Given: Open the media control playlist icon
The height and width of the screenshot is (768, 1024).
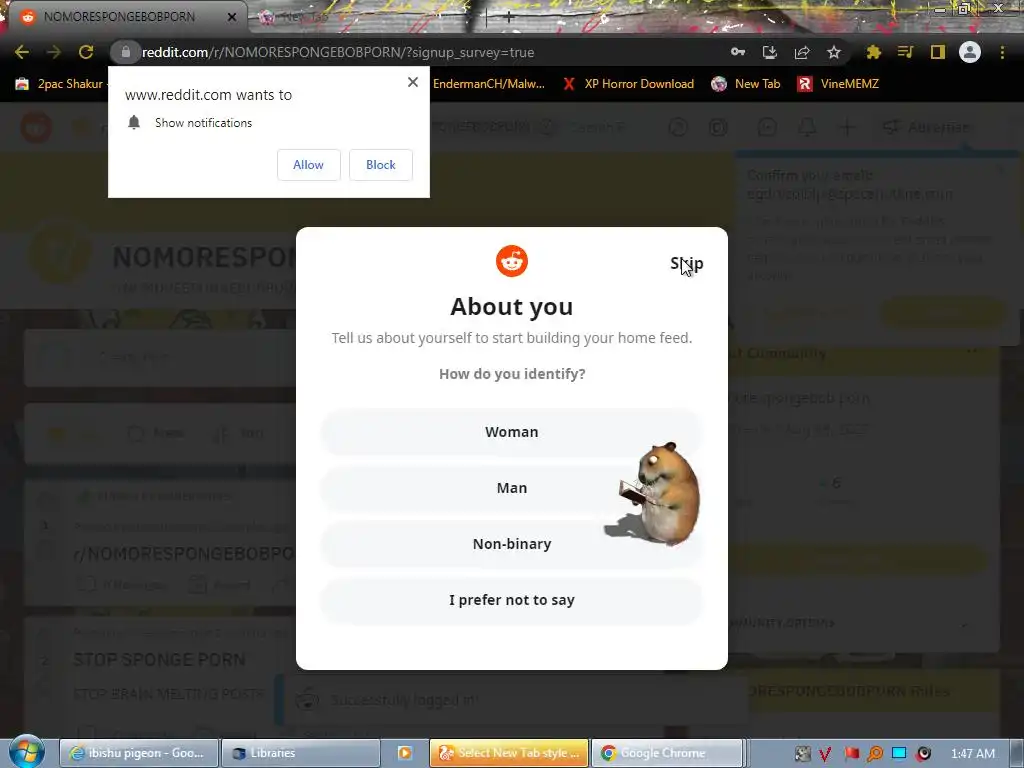Looking at the screenshot, I should tap(905, 52).
